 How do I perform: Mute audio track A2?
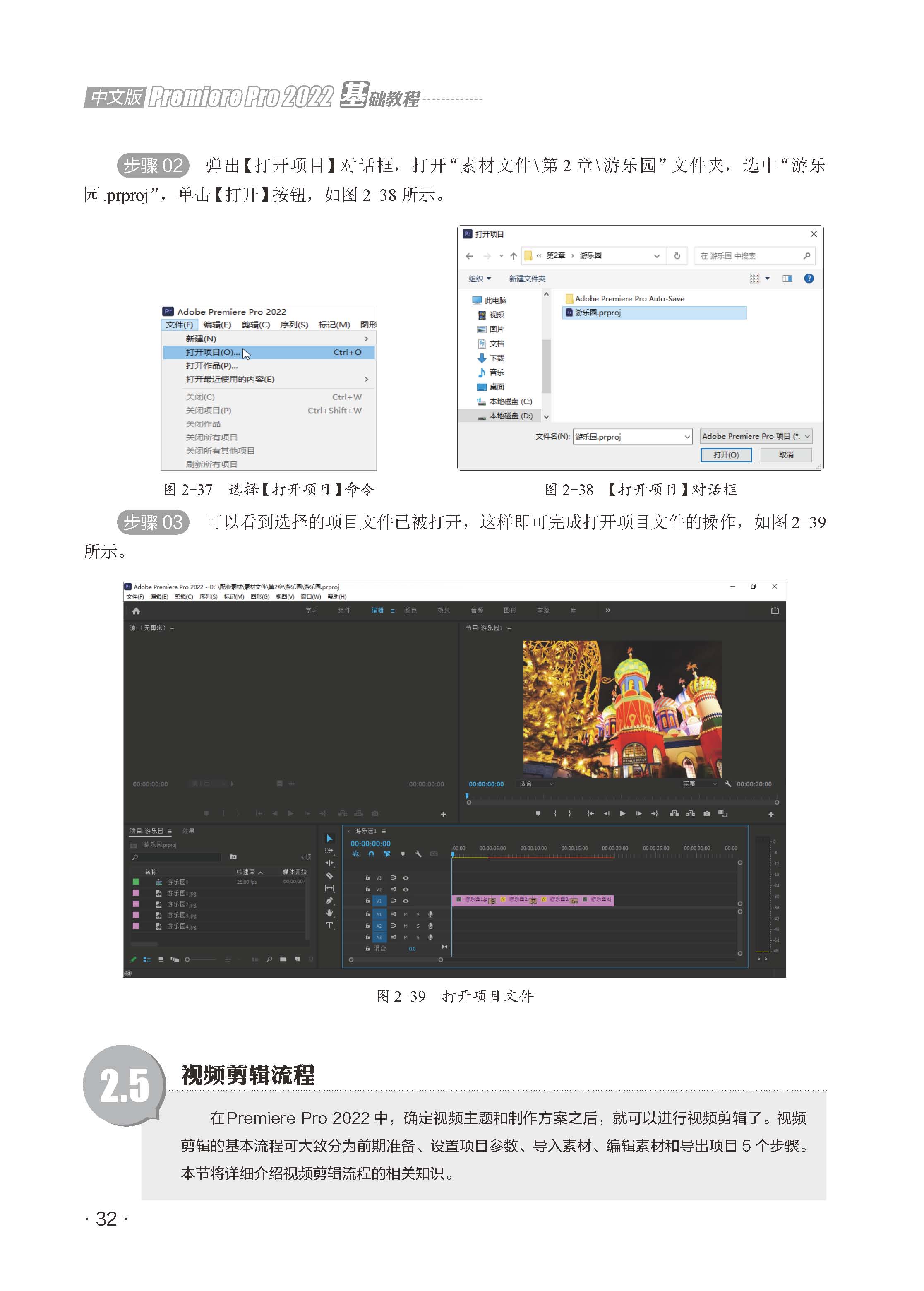pos(406,926)
